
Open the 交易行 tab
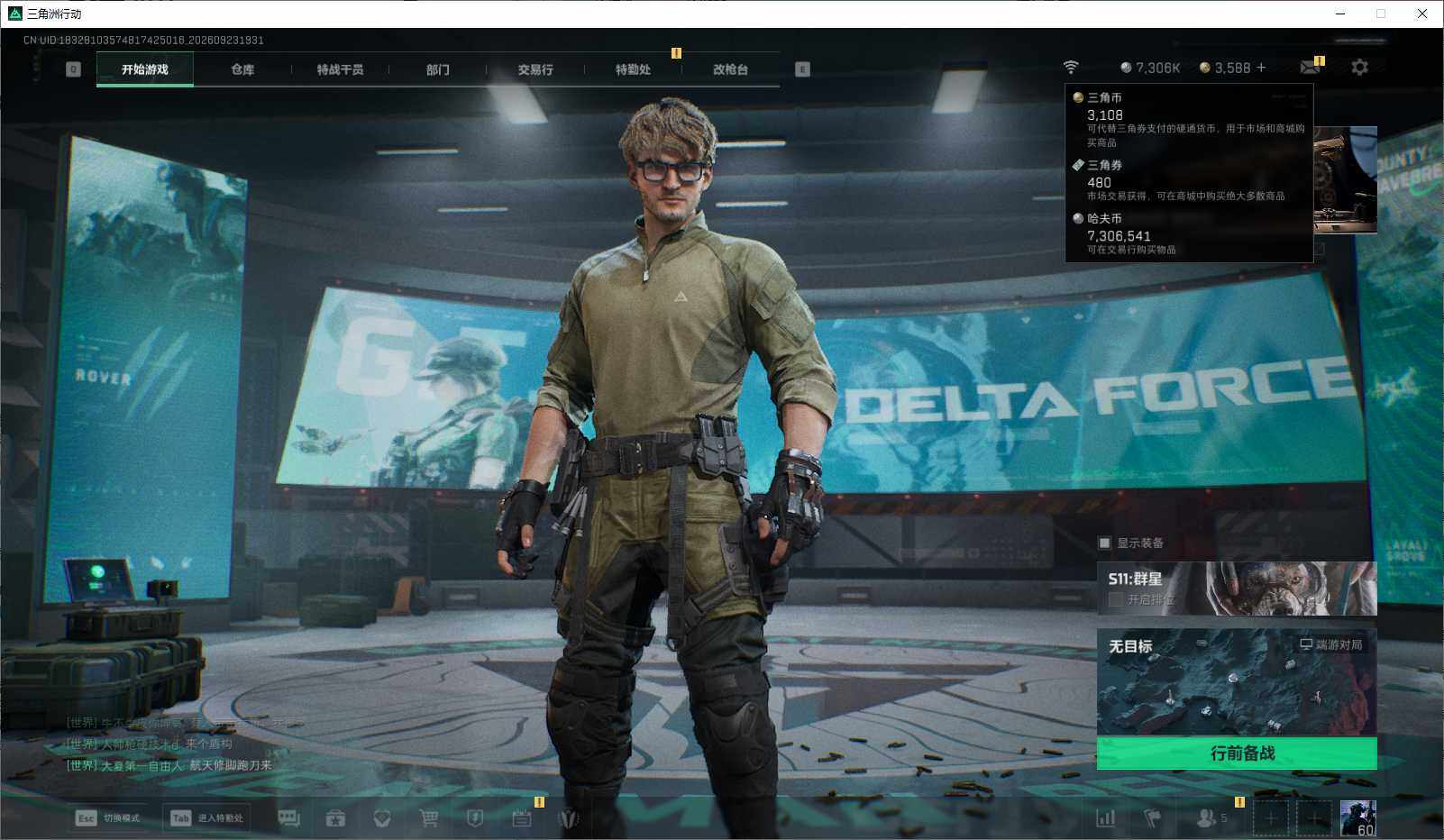point(535,69)
